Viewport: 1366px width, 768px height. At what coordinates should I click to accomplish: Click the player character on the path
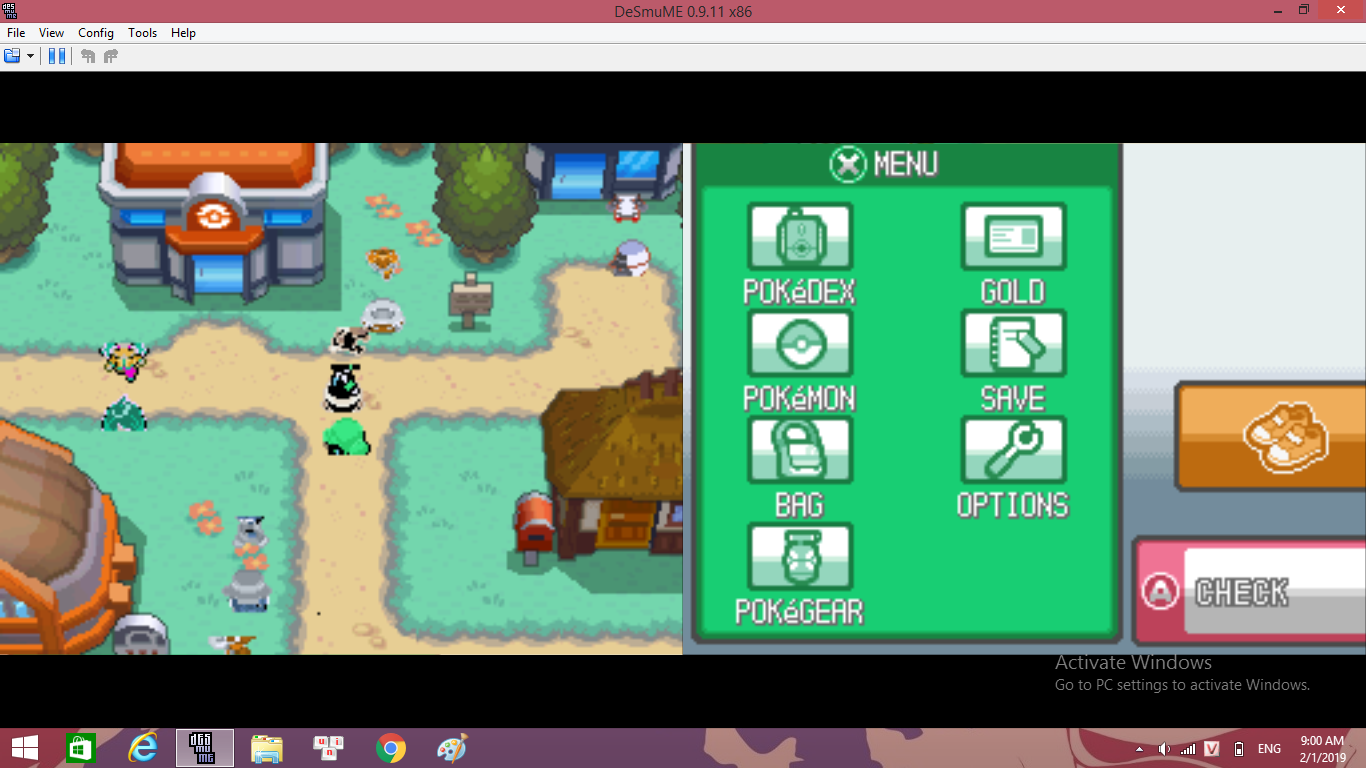point(342,389)
